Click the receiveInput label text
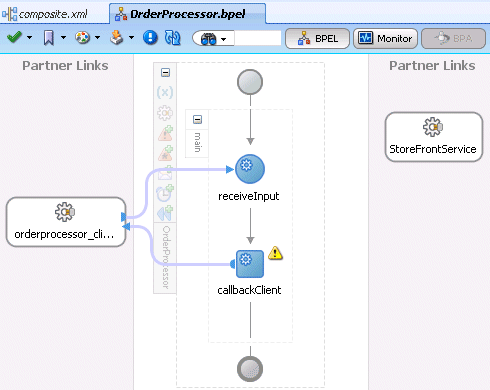490x390 pixels. click(x=249, y=196)
